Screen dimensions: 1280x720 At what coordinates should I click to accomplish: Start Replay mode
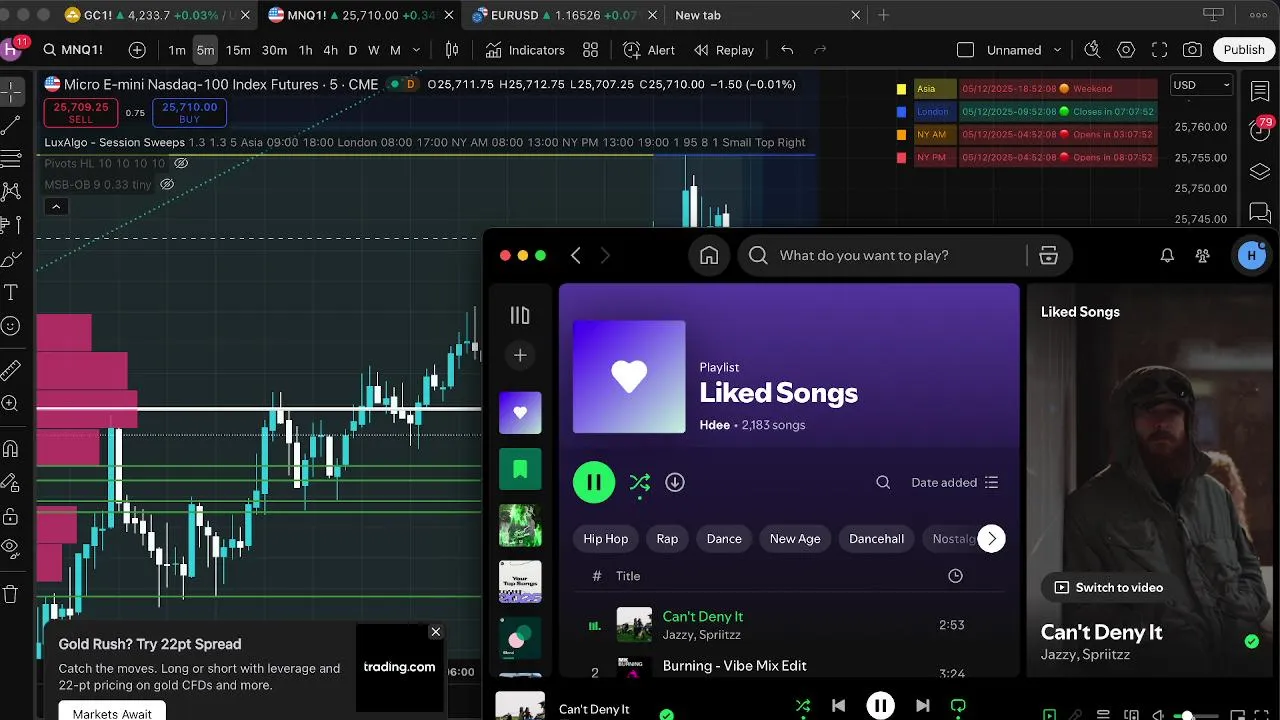(724, 50)
